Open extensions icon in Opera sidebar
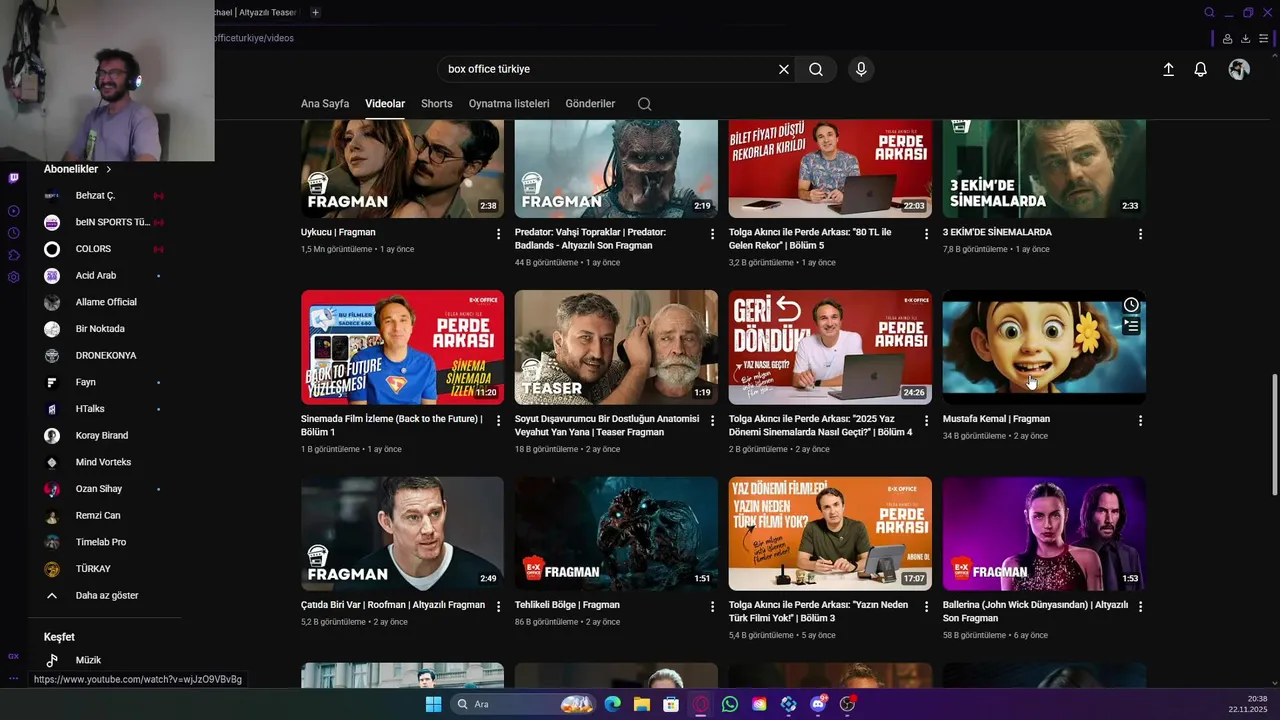 click(x=13, y=255)
